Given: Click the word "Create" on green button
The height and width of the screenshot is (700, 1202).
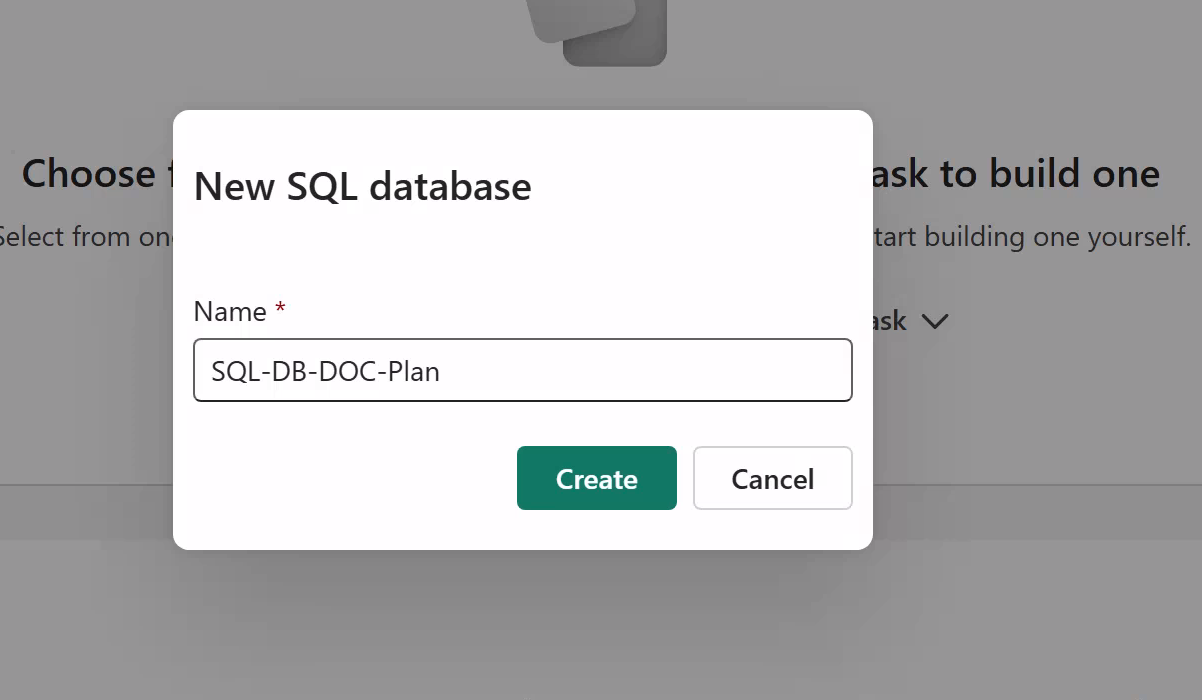Looking at the screenshot, I should pyautogui.click(x=596, y=479).
